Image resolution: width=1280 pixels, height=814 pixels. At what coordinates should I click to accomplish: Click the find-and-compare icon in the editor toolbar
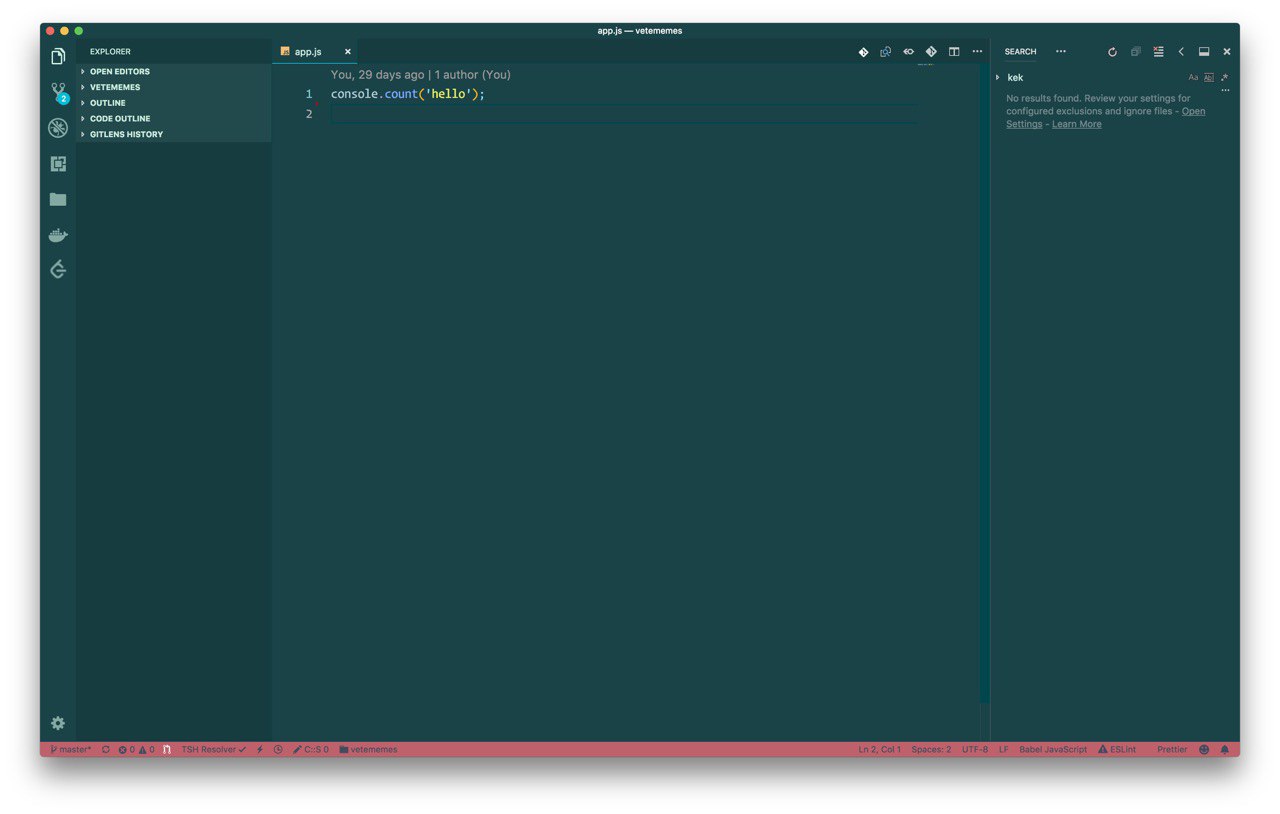(885, 52)
